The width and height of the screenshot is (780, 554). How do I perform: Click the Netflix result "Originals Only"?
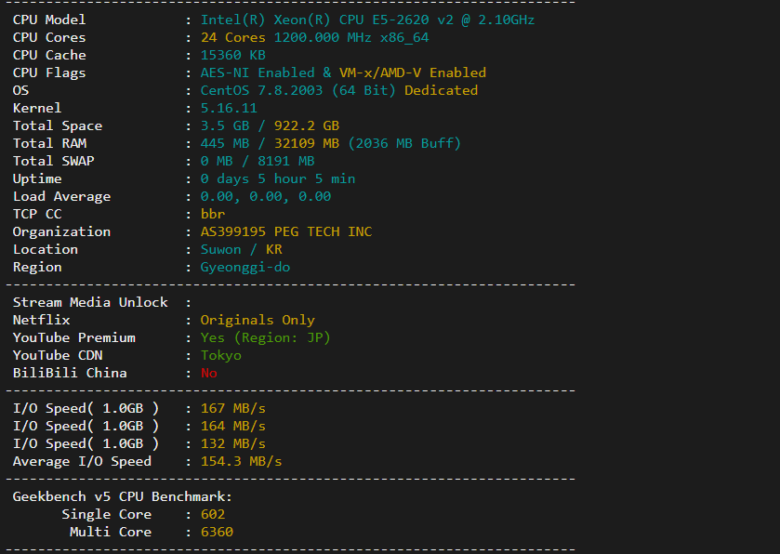tap(257, 320)
